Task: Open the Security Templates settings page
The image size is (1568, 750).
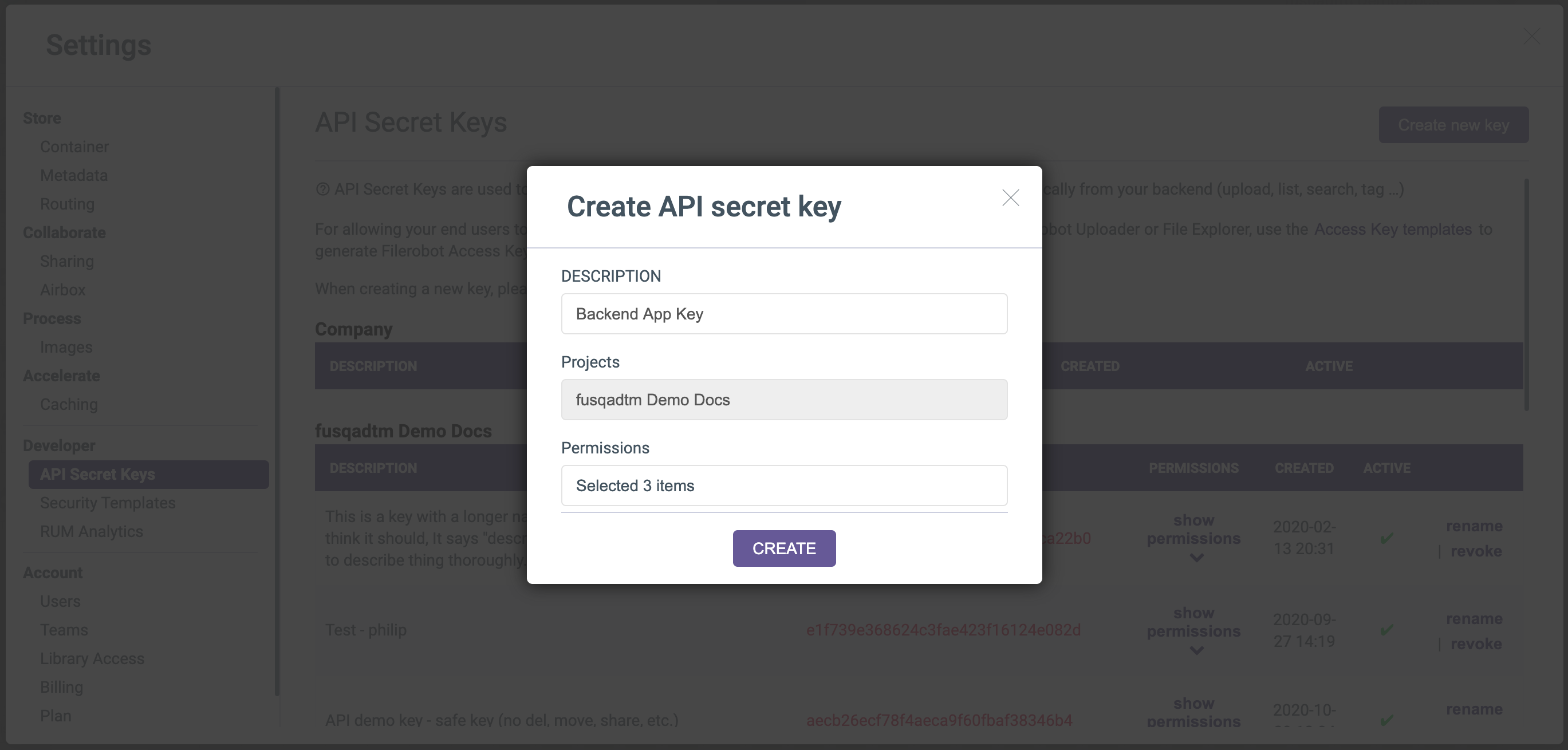Action: point(108,503)
